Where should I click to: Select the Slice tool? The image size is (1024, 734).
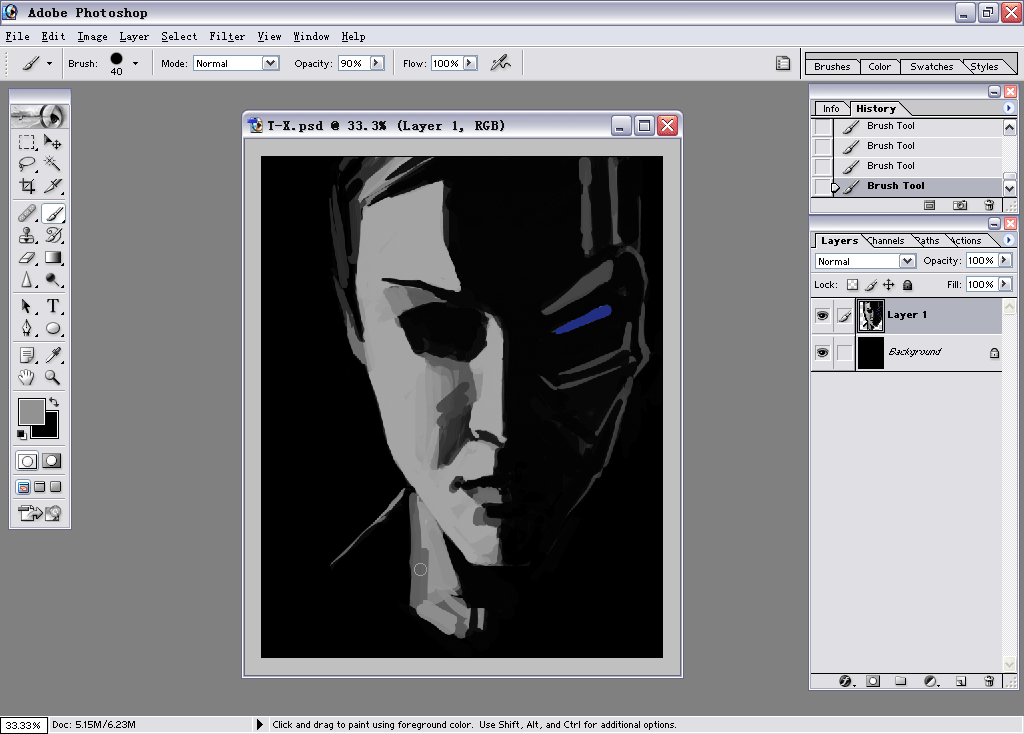(52, 186)
